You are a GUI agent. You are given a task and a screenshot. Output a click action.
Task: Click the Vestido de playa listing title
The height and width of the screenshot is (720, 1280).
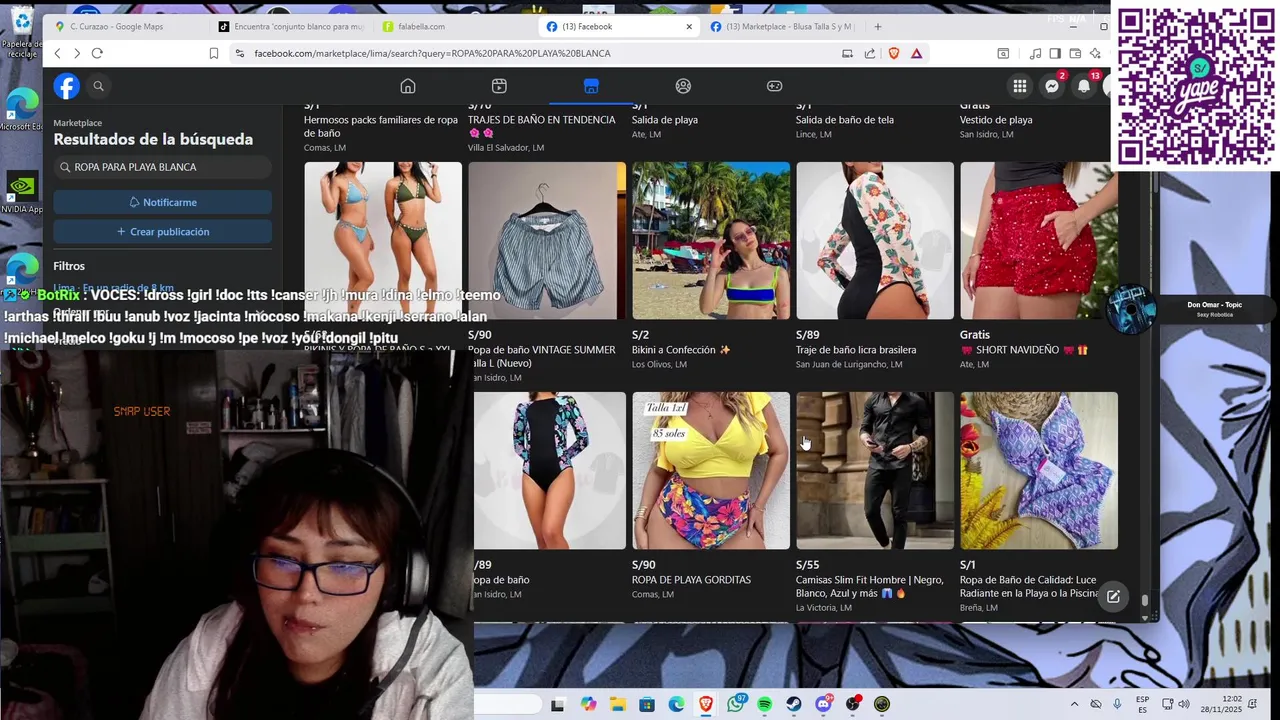point(996,120)
